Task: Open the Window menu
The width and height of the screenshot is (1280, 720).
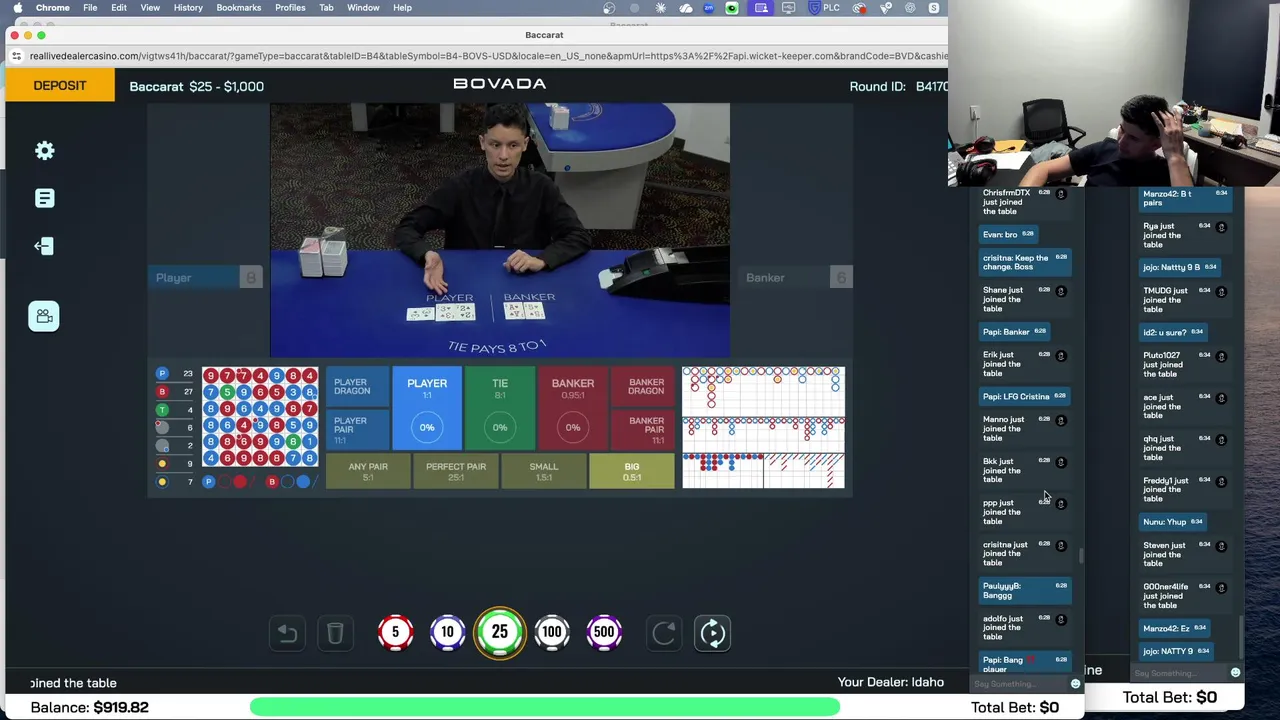Action: click(363, 7)
